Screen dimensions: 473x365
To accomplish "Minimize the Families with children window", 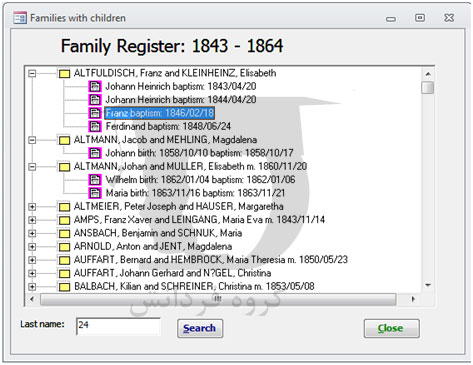I will point(391,19).
